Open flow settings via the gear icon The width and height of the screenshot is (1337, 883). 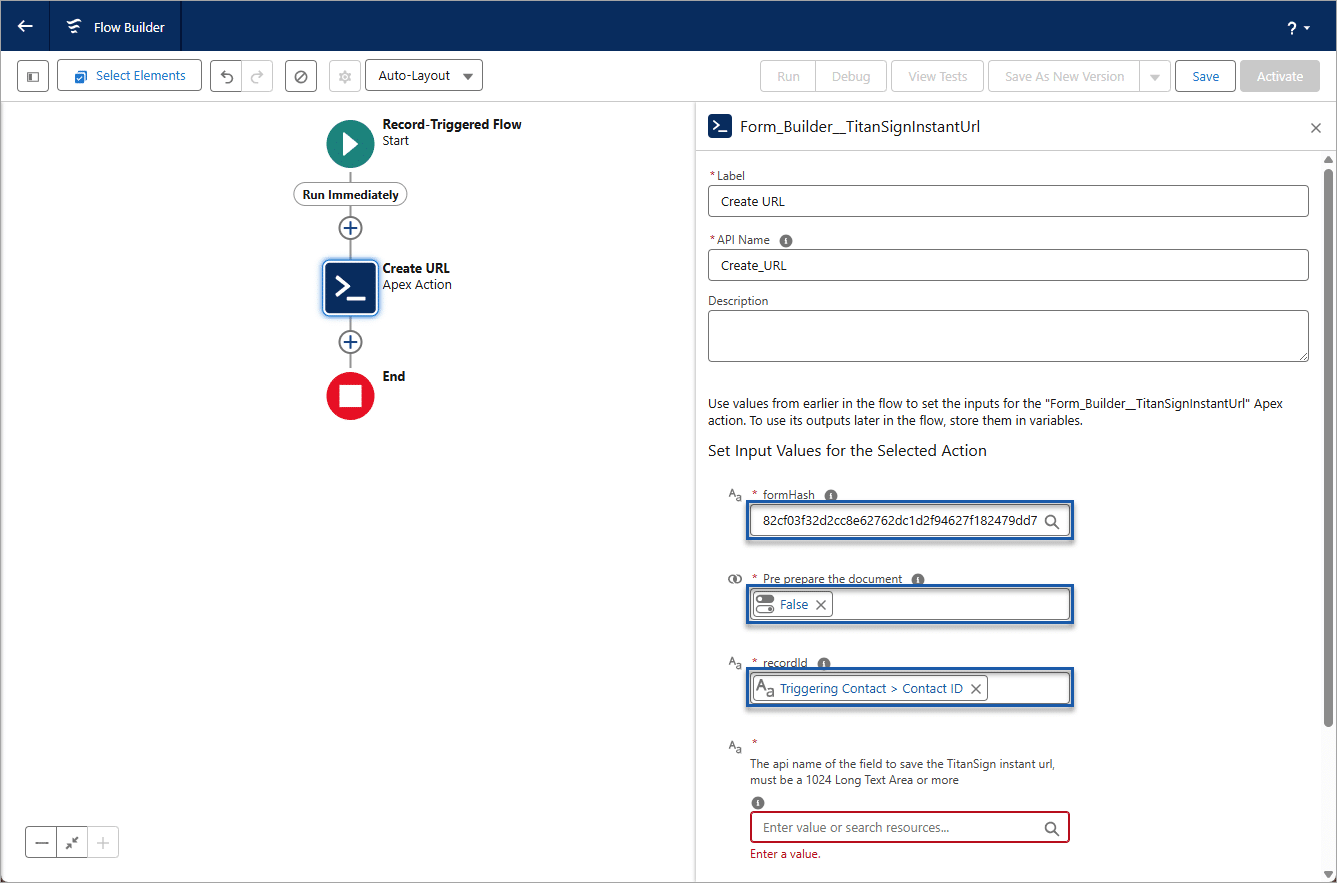pyautogui.click(x=344, y=75)
